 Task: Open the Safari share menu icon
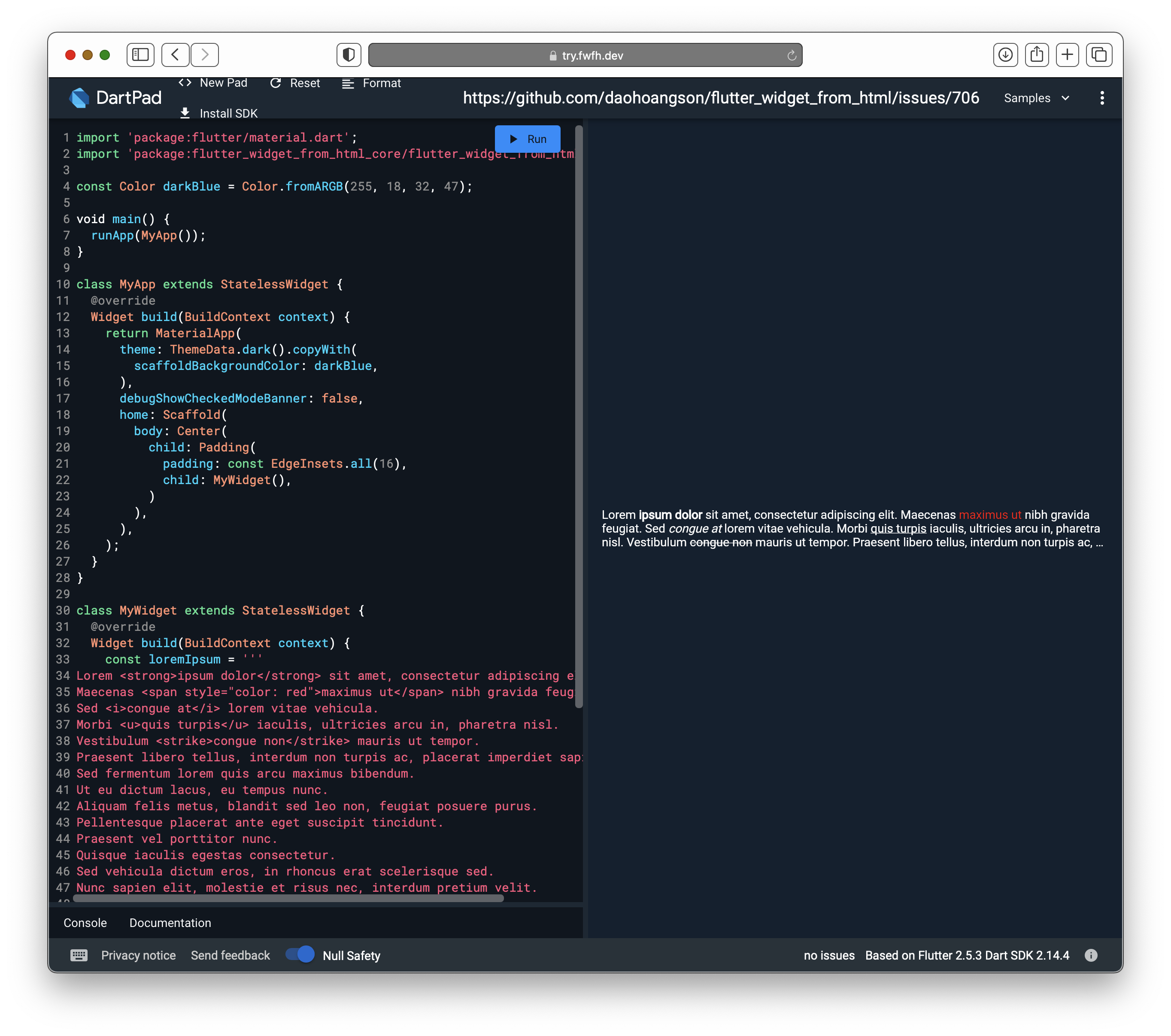tap(1036, 55)
